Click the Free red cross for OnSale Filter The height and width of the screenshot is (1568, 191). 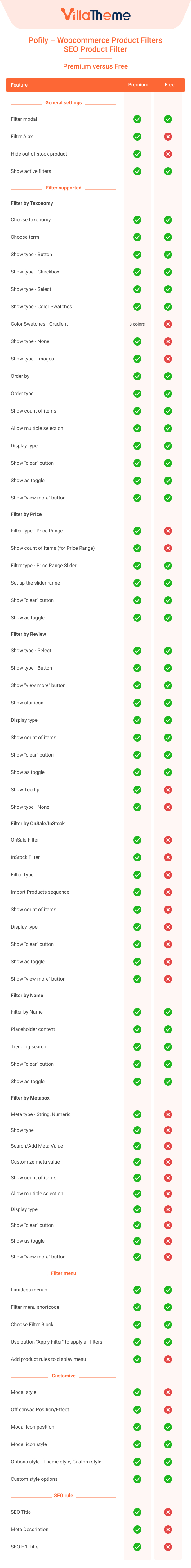point(168,840)
